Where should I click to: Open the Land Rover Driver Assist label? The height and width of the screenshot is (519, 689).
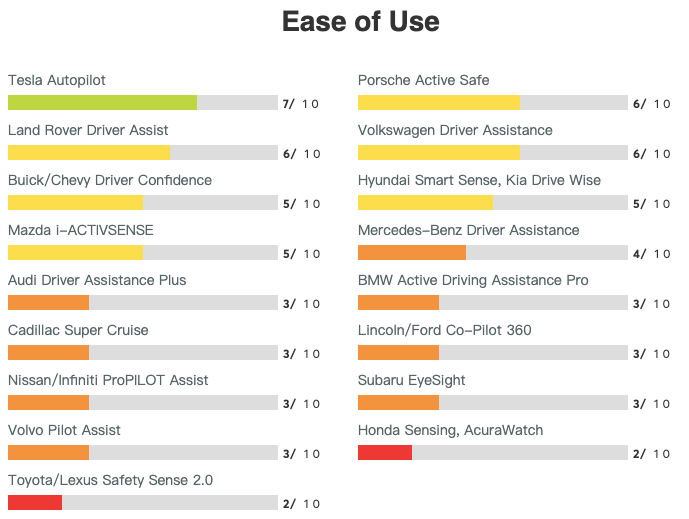click(88, 130)
